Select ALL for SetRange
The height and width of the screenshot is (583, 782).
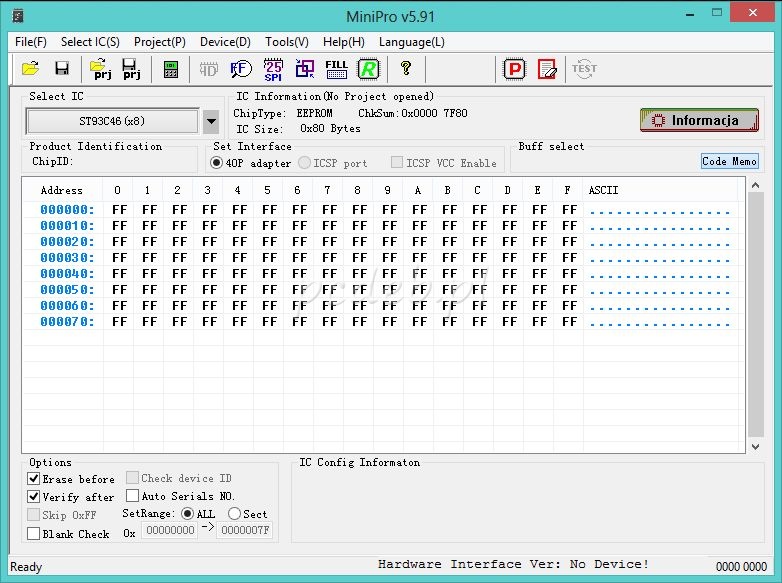point(188,513)
